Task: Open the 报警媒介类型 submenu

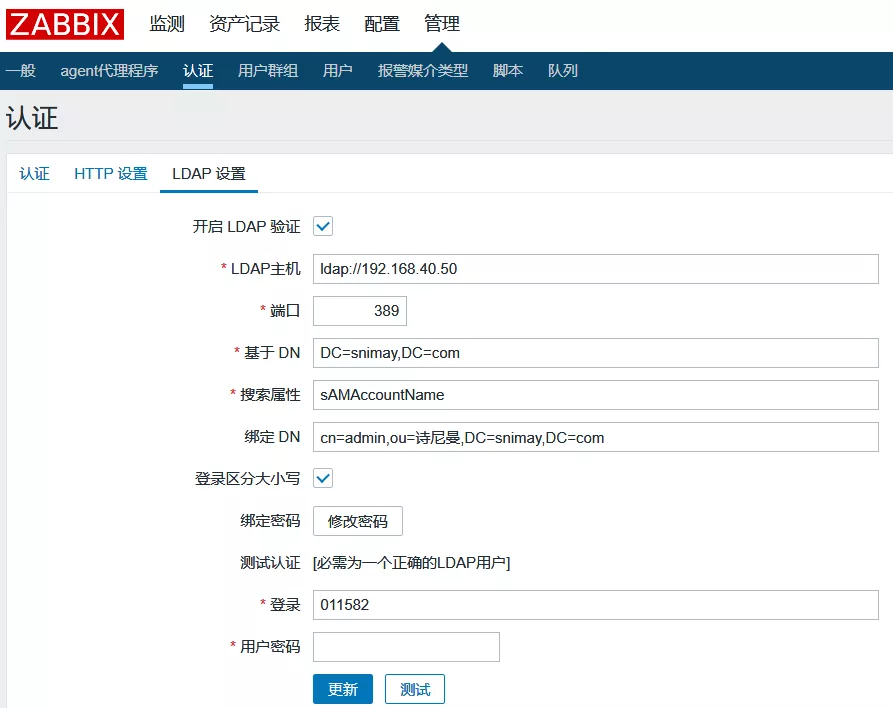Action: [423, 71]
